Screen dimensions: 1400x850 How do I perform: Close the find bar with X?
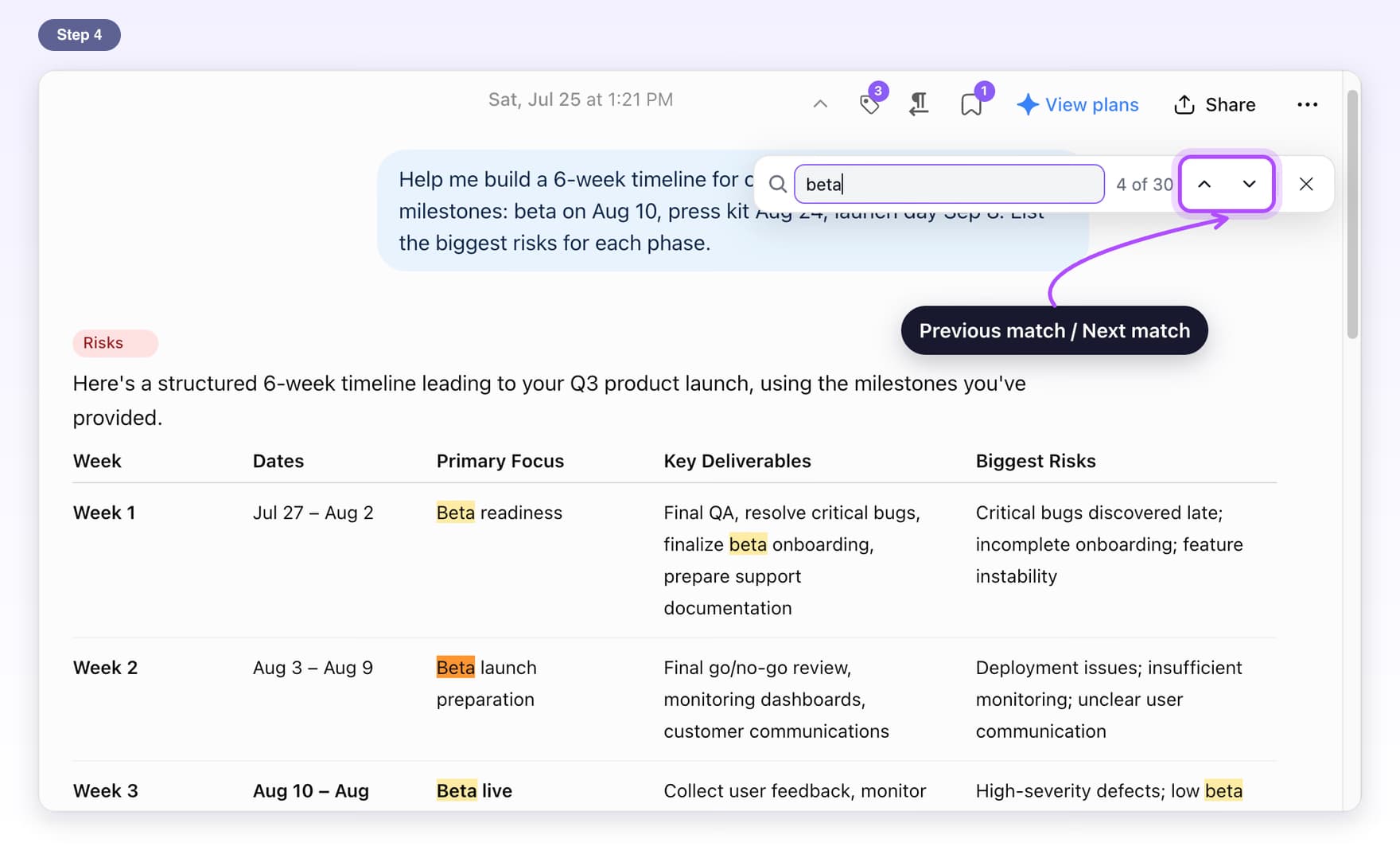point(1306,184)
